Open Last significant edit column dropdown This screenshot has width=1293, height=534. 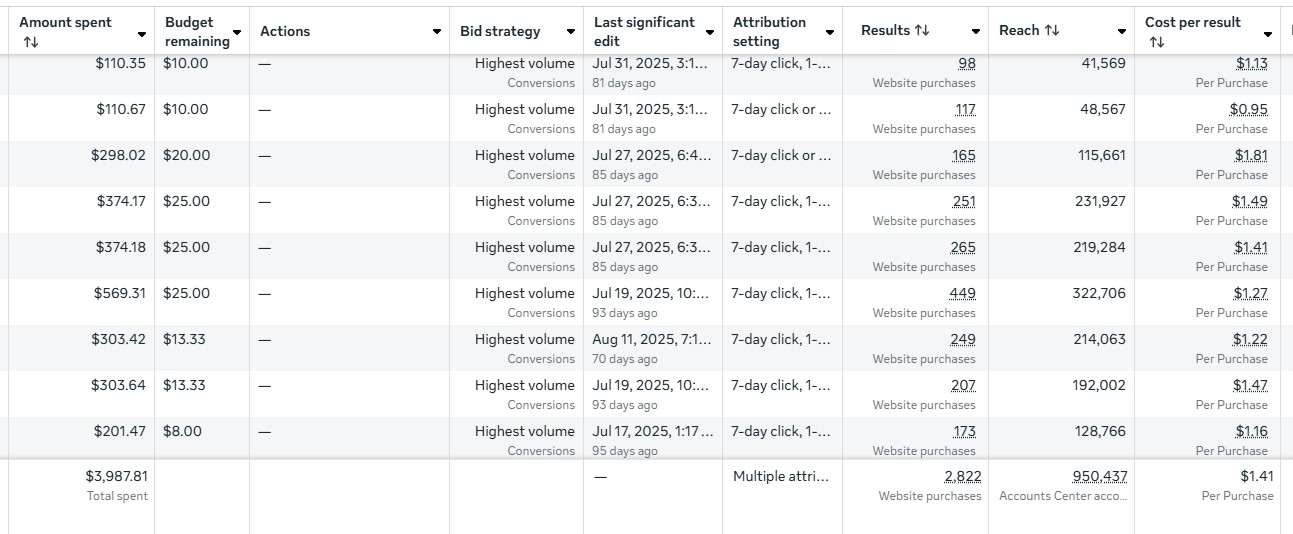(x=710, y=32)
